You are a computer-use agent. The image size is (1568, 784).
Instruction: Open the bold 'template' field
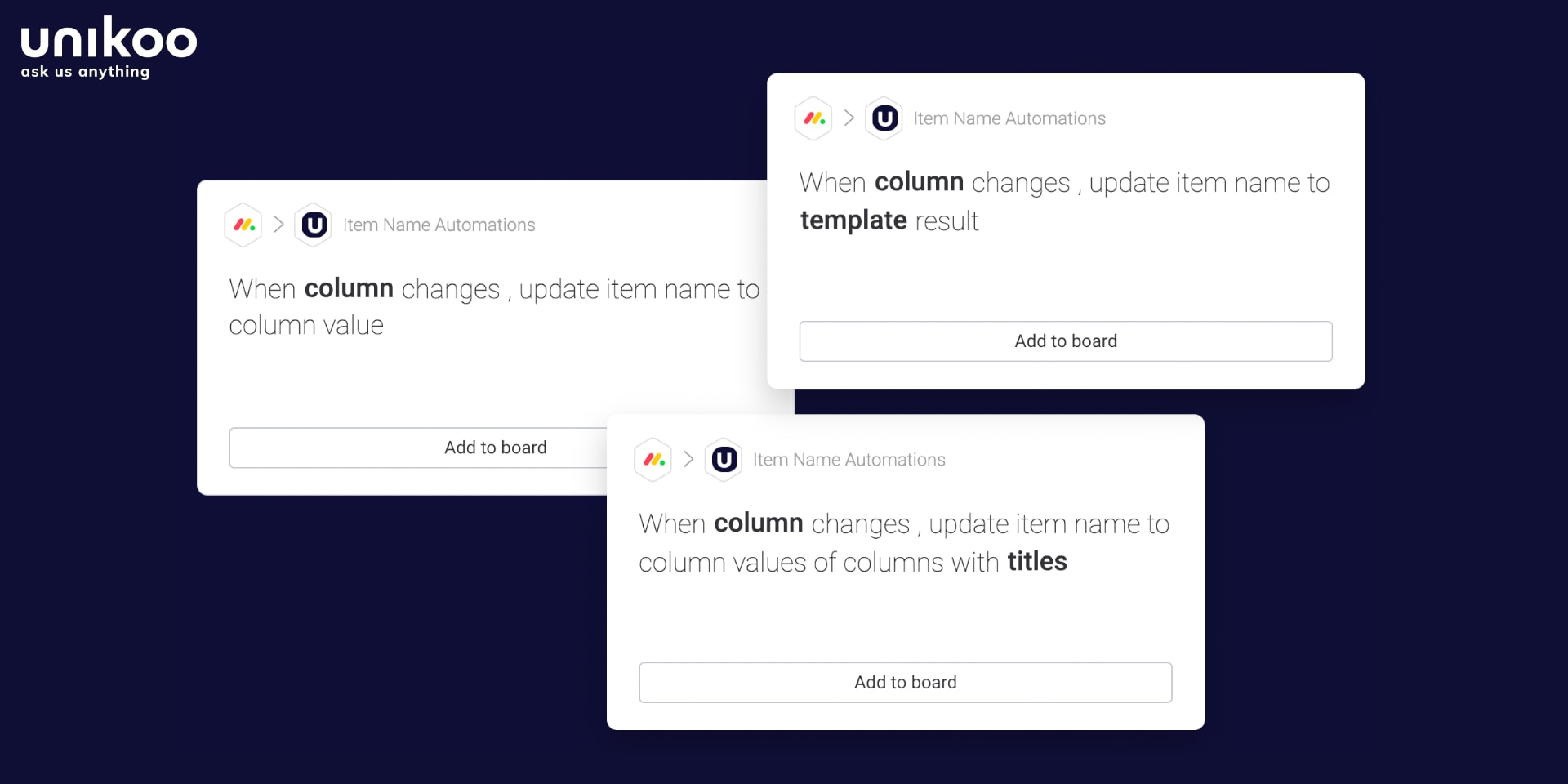[853, 220]
